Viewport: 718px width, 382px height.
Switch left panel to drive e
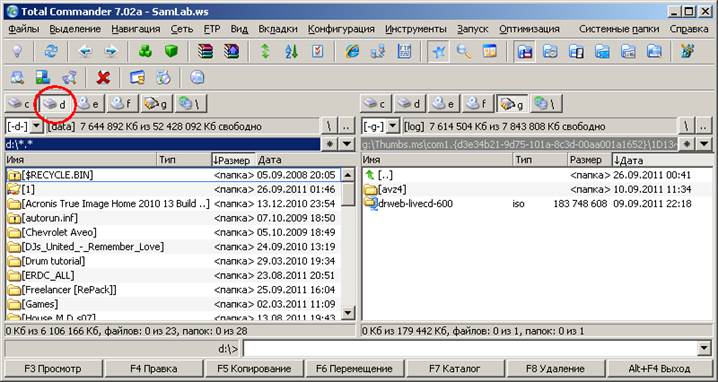tap(89, 104)
